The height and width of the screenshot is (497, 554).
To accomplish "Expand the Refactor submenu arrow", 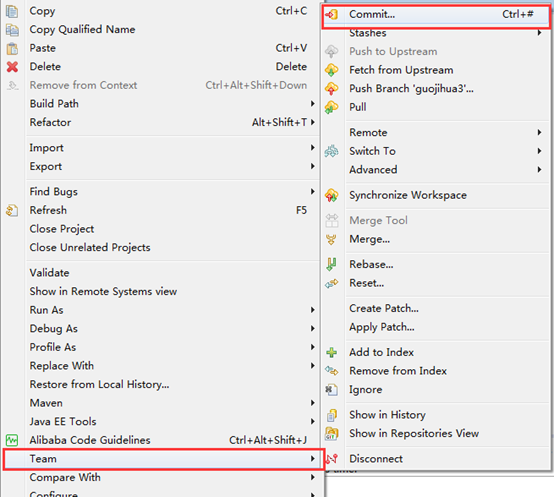I will 312,123.
